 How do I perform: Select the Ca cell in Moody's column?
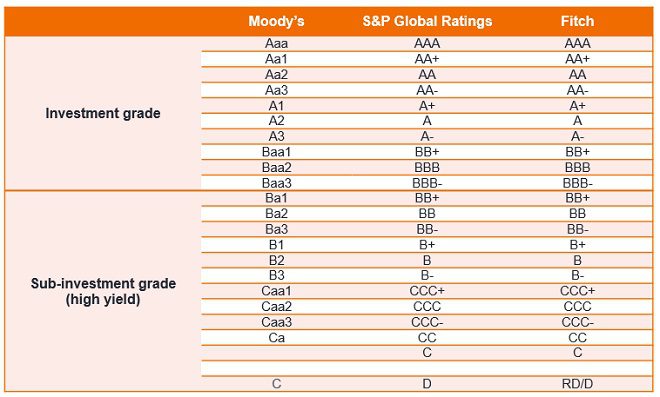276,338
